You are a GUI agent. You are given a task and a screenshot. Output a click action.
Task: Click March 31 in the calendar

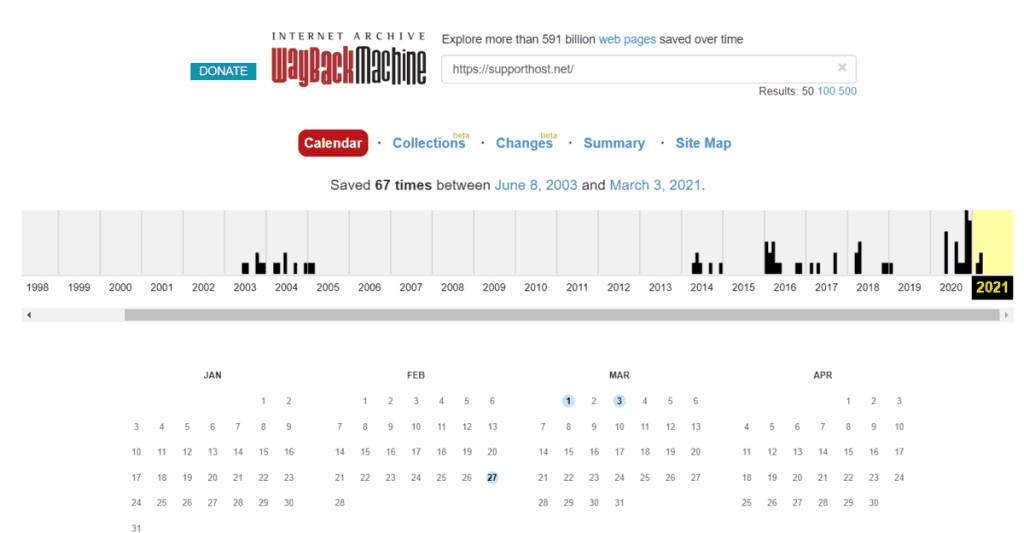coord(619,502)
